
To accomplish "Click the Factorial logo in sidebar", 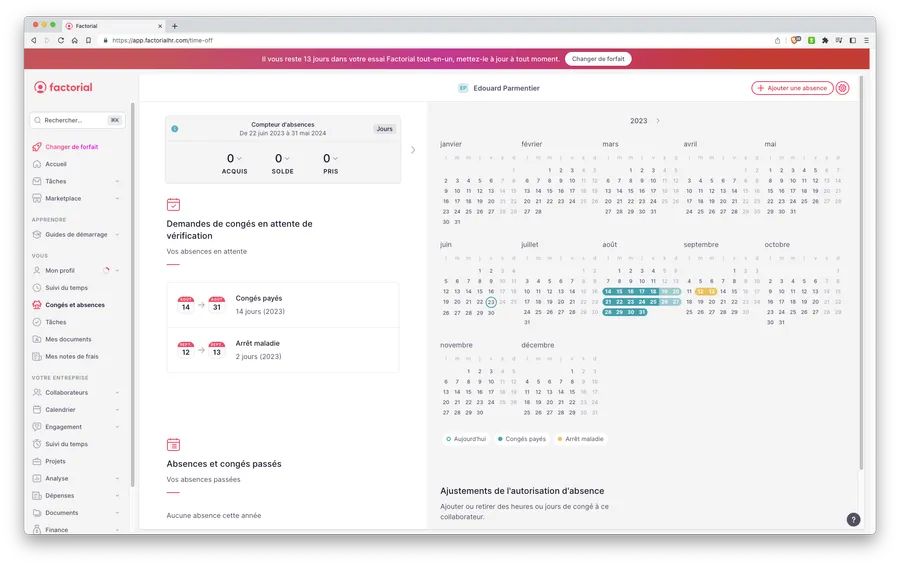I will 63,87.
